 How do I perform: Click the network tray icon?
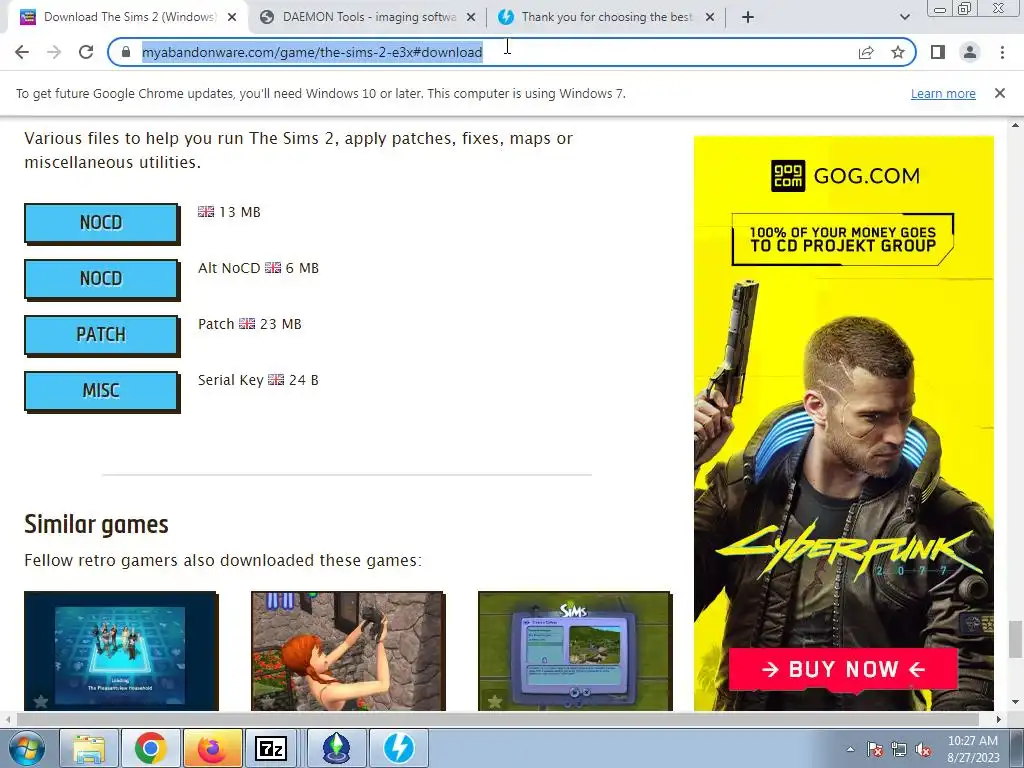899,750
